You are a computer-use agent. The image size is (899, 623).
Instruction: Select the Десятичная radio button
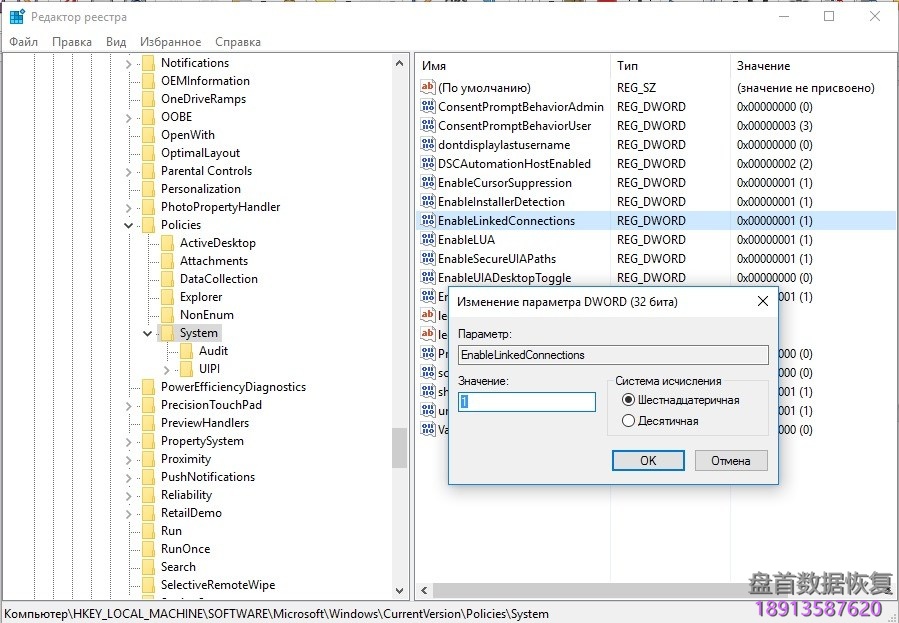628,421
